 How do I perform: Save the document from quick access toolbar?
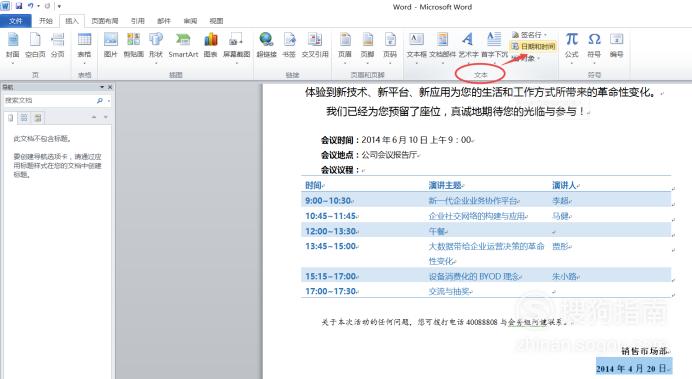click(x=19, y=6)
